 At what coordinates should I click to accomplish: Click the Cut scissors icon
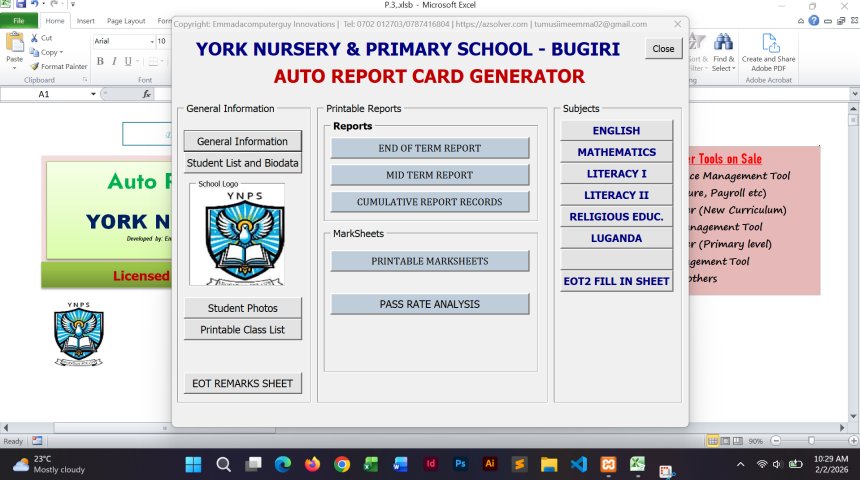coord(35,38)
